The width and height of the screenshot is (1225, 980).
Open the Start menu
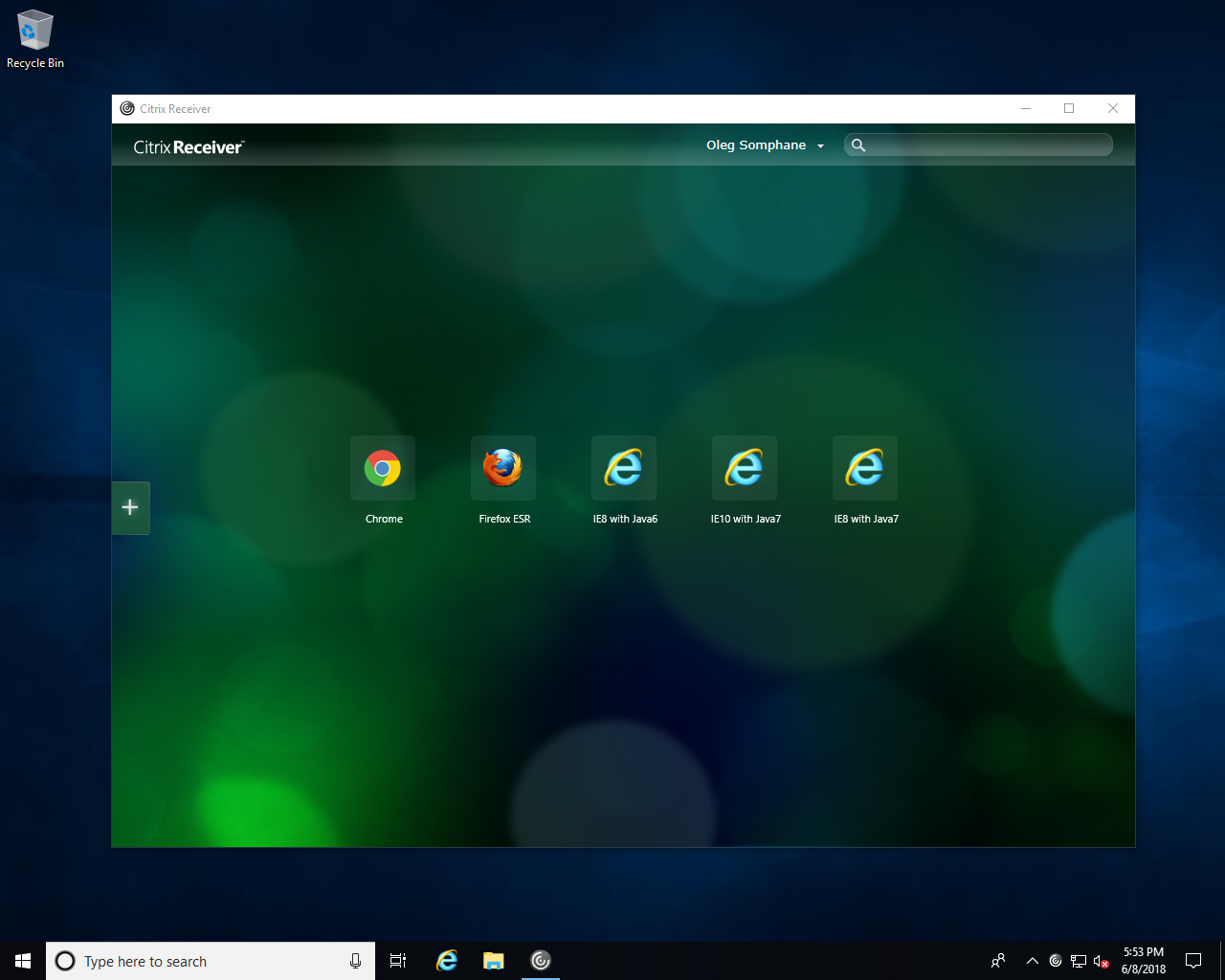[21, 960]
